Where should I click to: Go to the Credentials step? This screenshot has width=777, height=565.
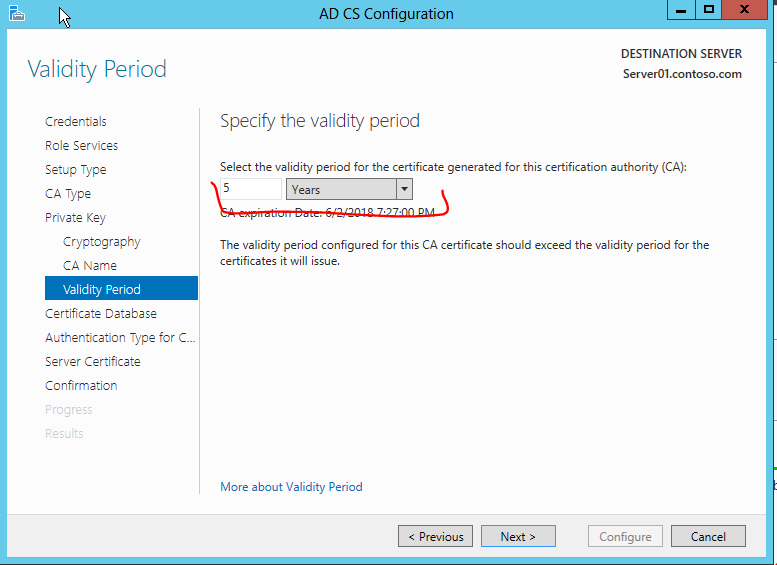(76, 122)
